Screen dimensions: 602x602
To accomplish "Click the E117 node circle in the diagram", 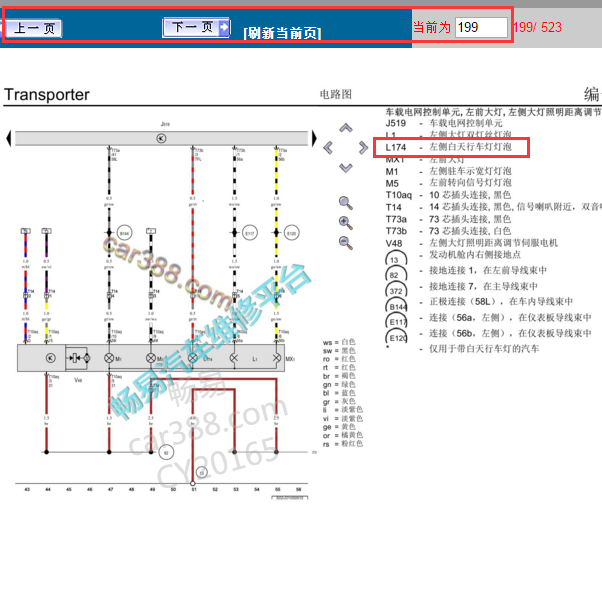I will point(250,233).
